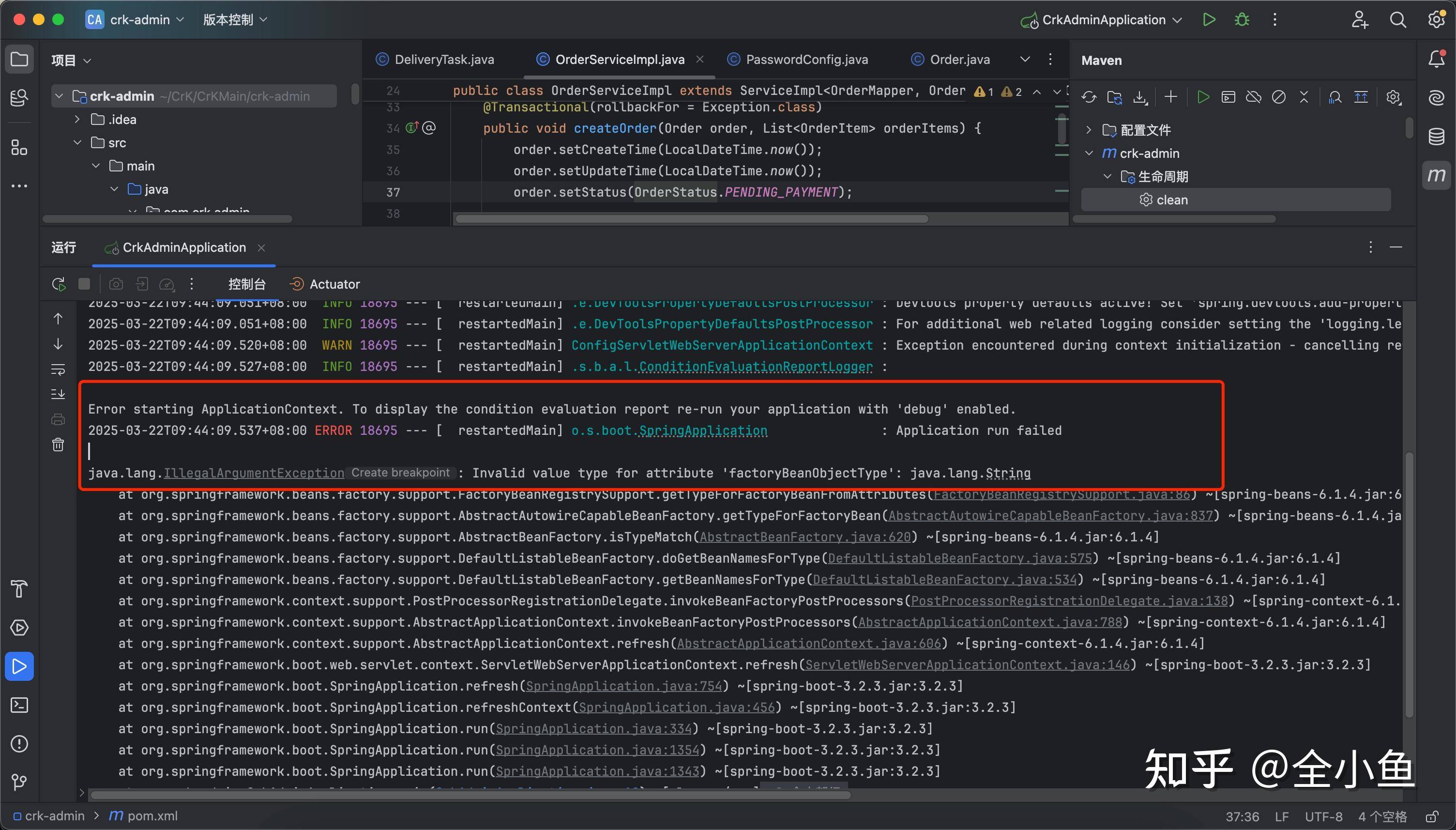Click console horizontal scrollbar

[x=470, y=795]
